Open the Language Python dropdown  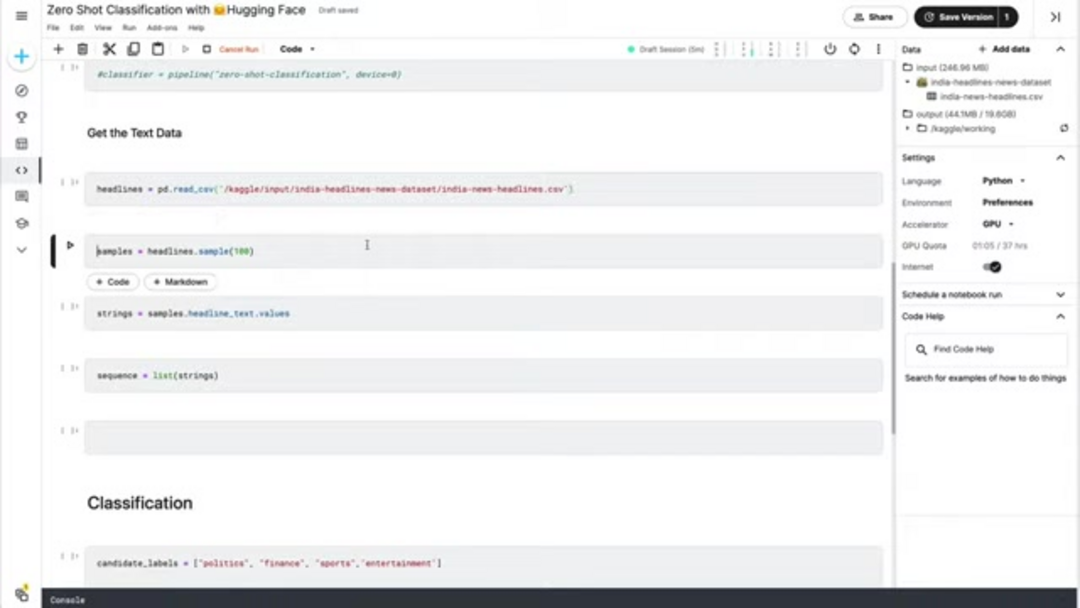(x=1003, y=181)
